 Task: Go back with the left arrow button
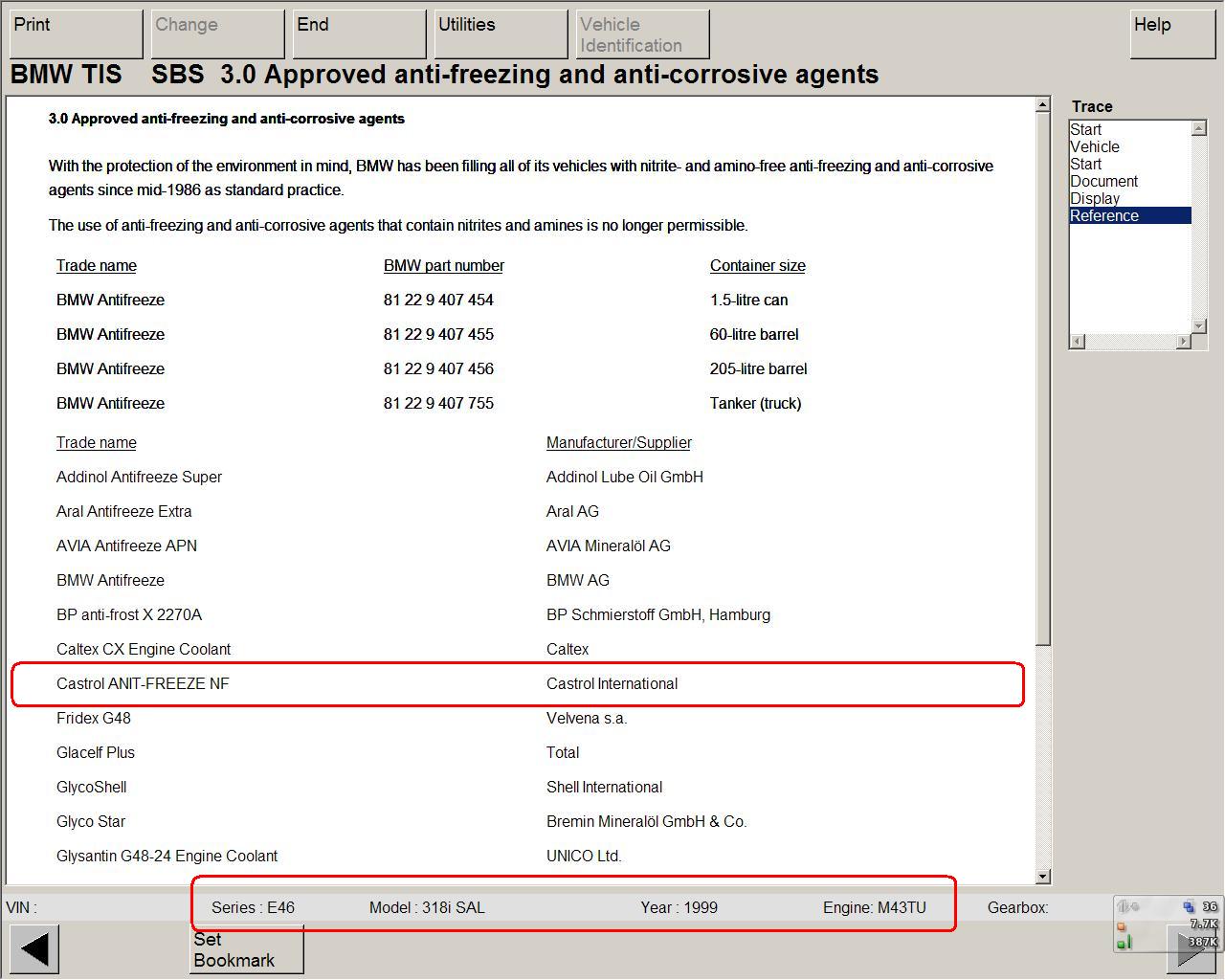[34, 949]
